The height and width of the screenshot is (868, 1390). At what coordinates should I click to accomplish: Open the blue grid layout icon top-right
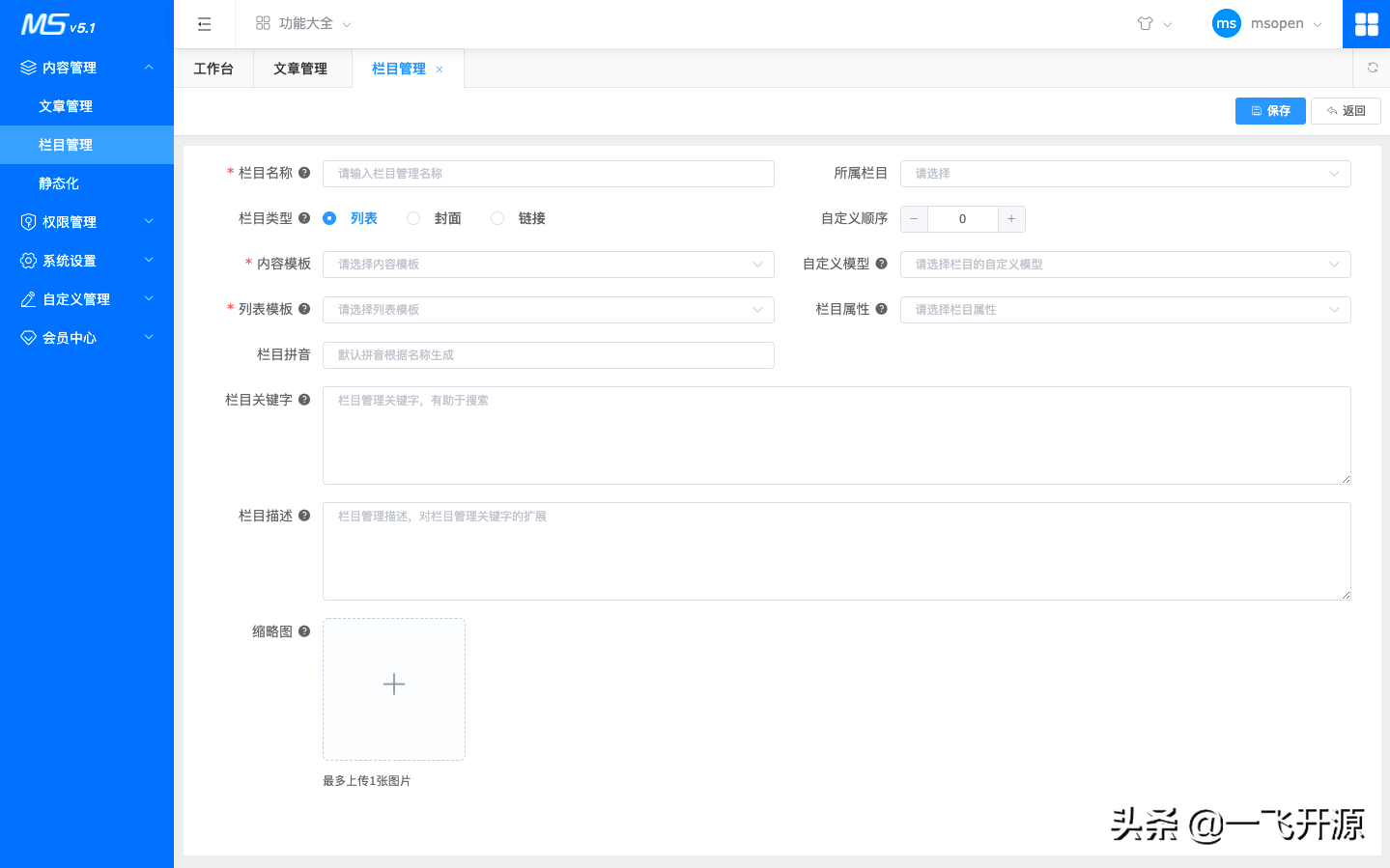tap(1366, 23)
